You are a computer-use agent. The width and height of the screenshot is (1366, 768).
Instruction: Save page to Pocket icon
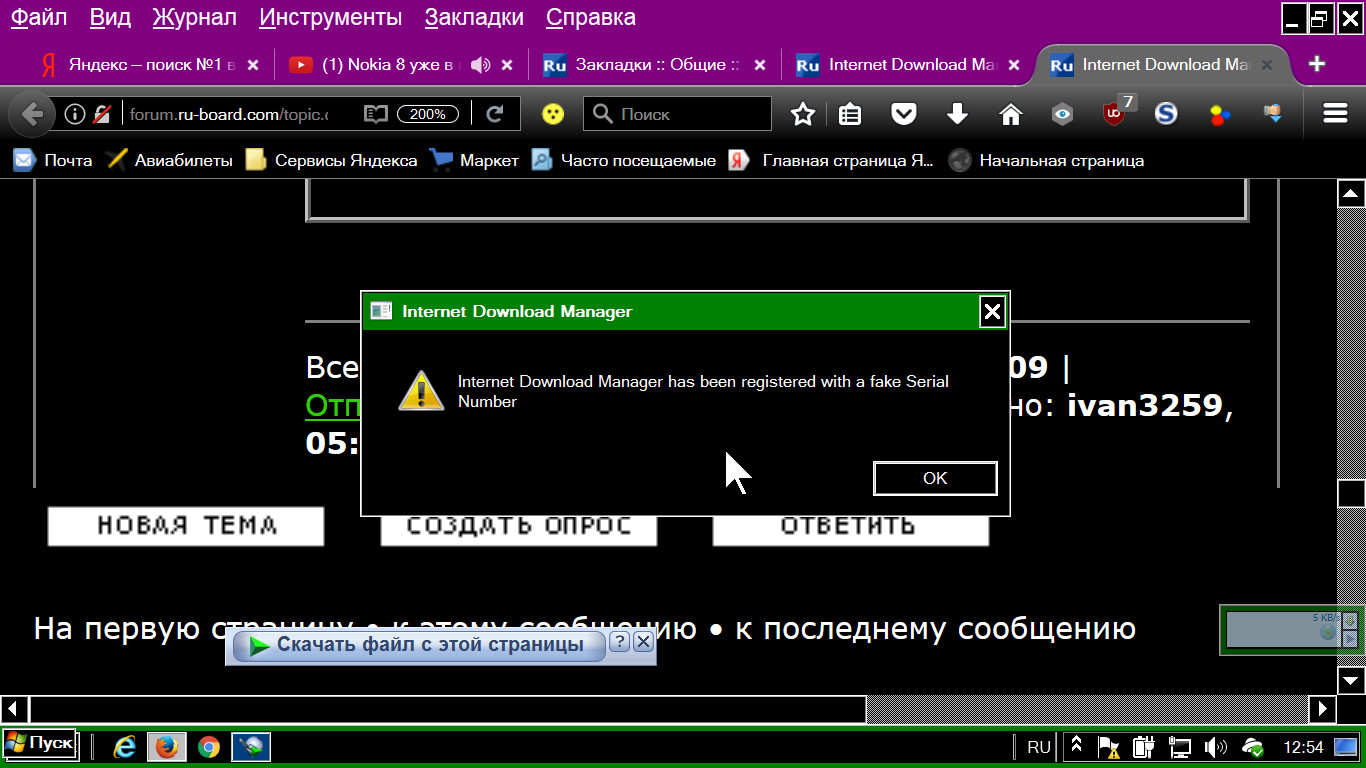[904, 114]
